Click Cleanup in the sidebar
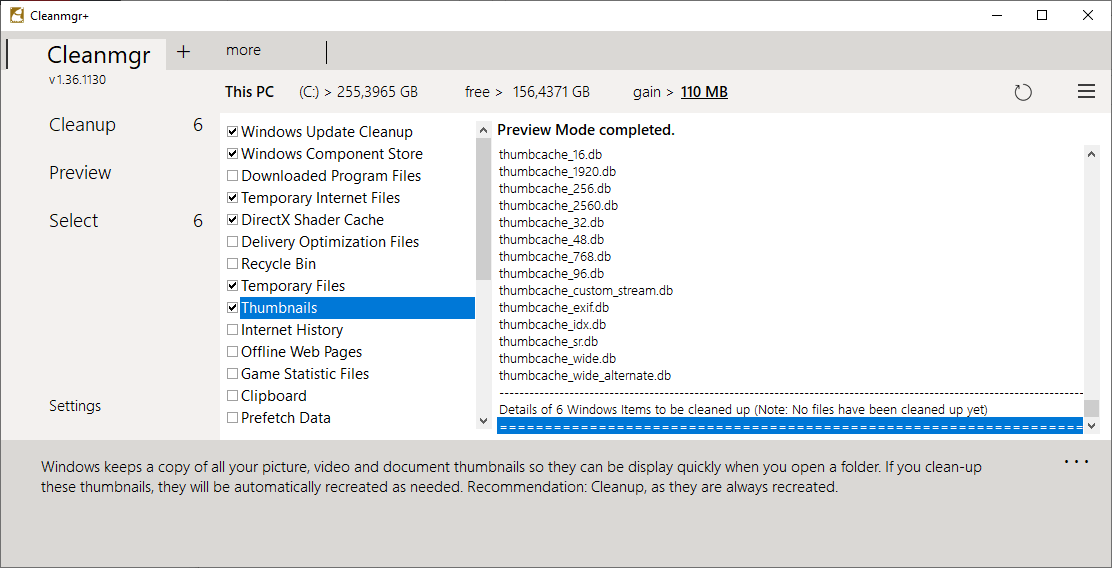 [82, 125]
